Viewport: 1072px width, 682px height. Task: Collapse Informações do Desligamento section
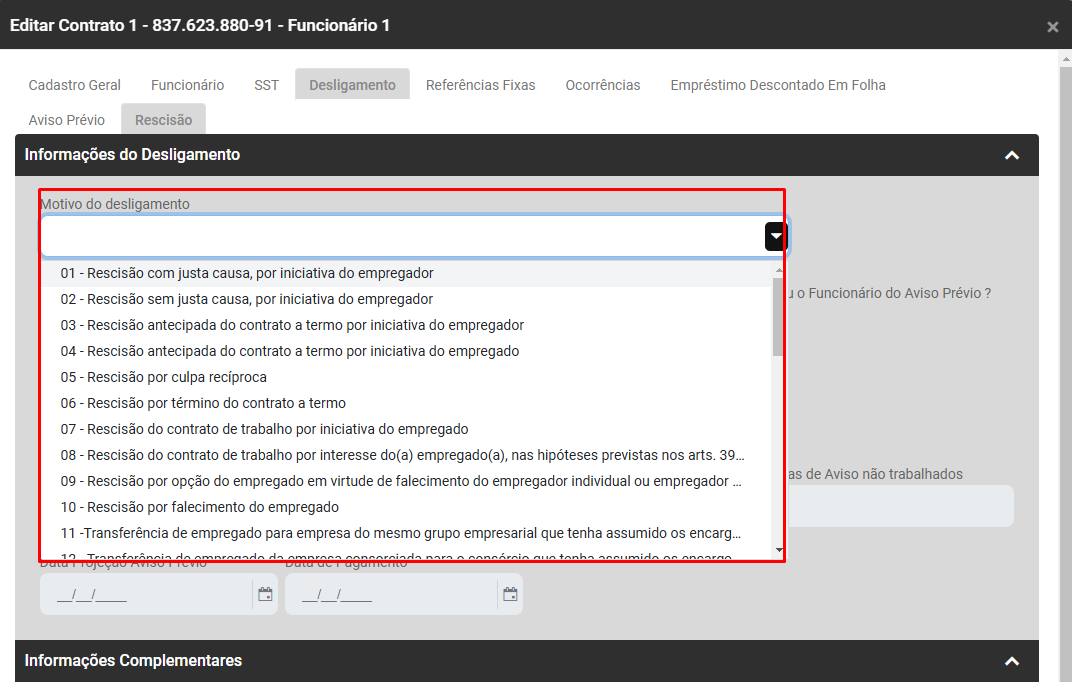1012,155
